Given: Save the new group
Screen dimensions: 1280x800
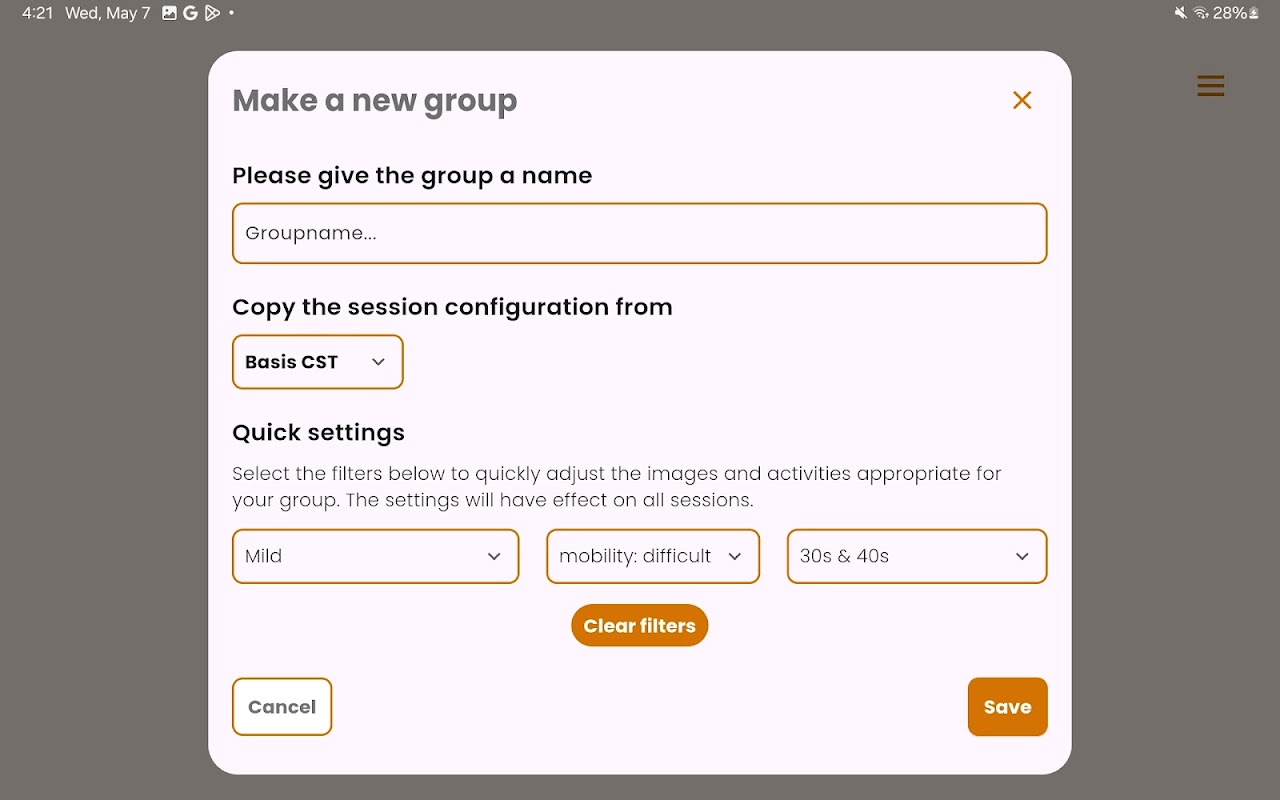Looking at the screenshot, I should point(1007,707).
